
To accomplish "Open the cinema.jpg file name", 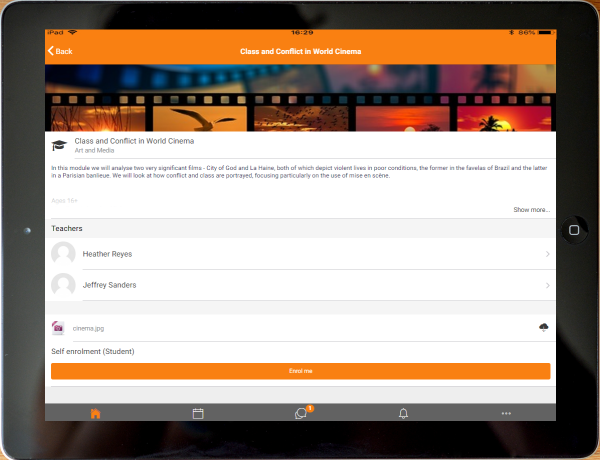I will [x=89, y=327].
